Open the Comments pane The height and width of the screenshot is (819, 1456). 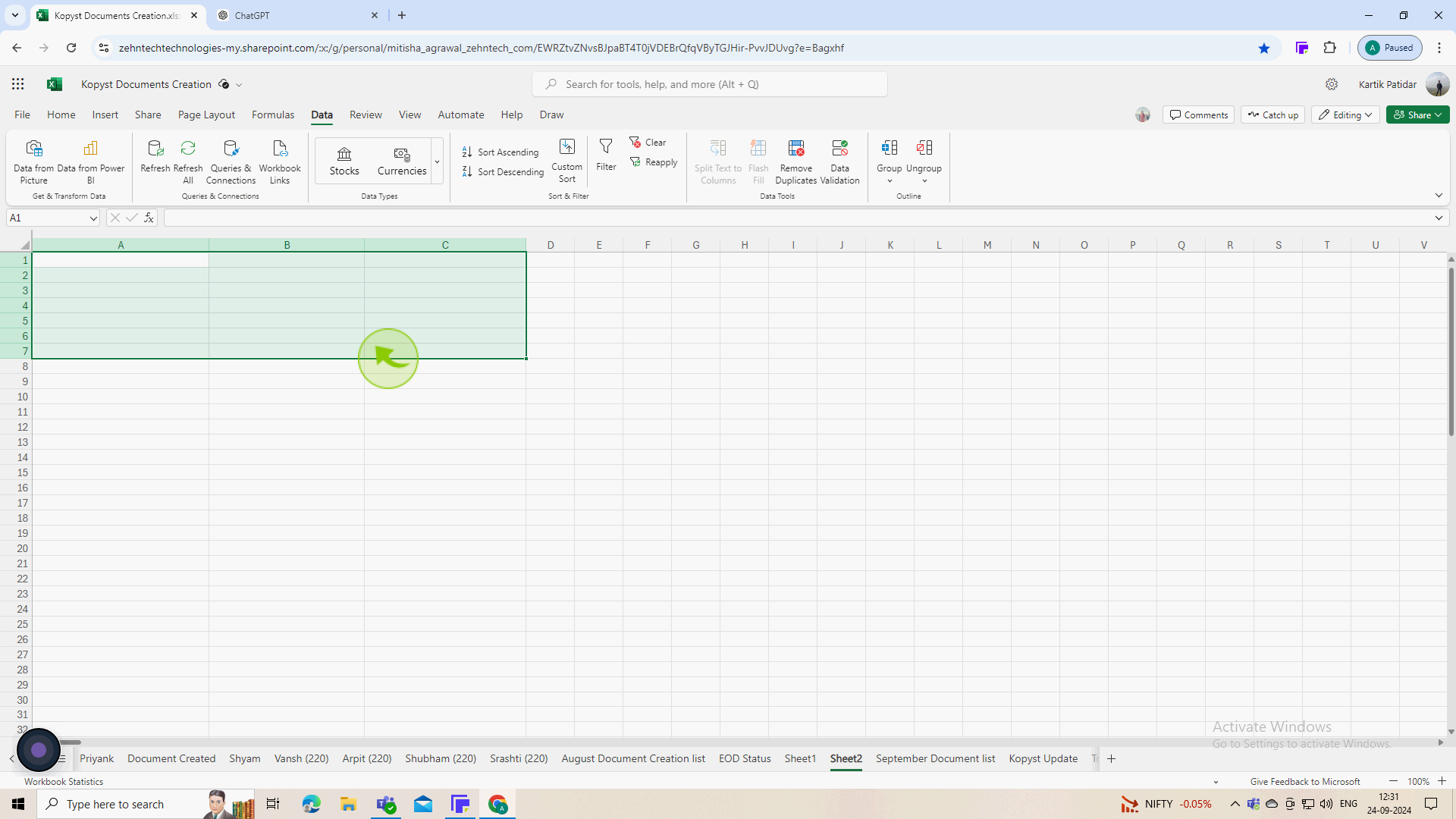(x=1198, y=115)
